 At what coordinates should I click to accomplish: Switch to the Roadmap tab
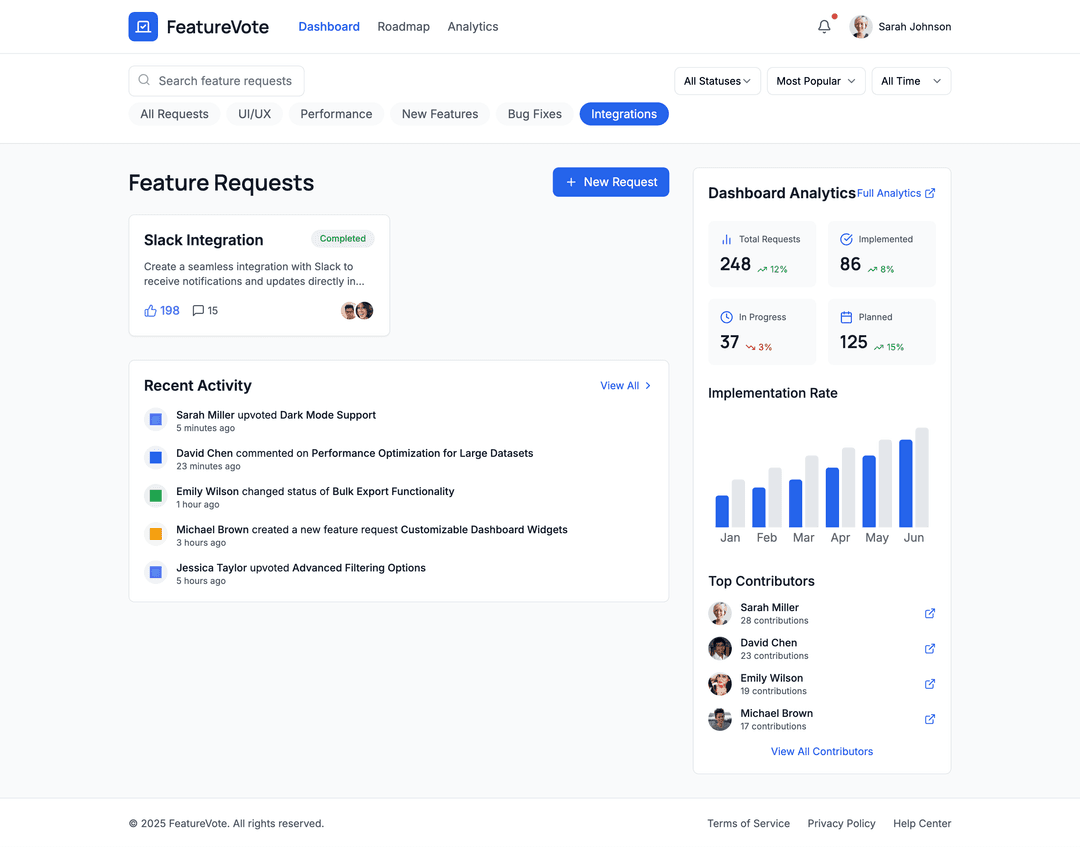[403, 27]
